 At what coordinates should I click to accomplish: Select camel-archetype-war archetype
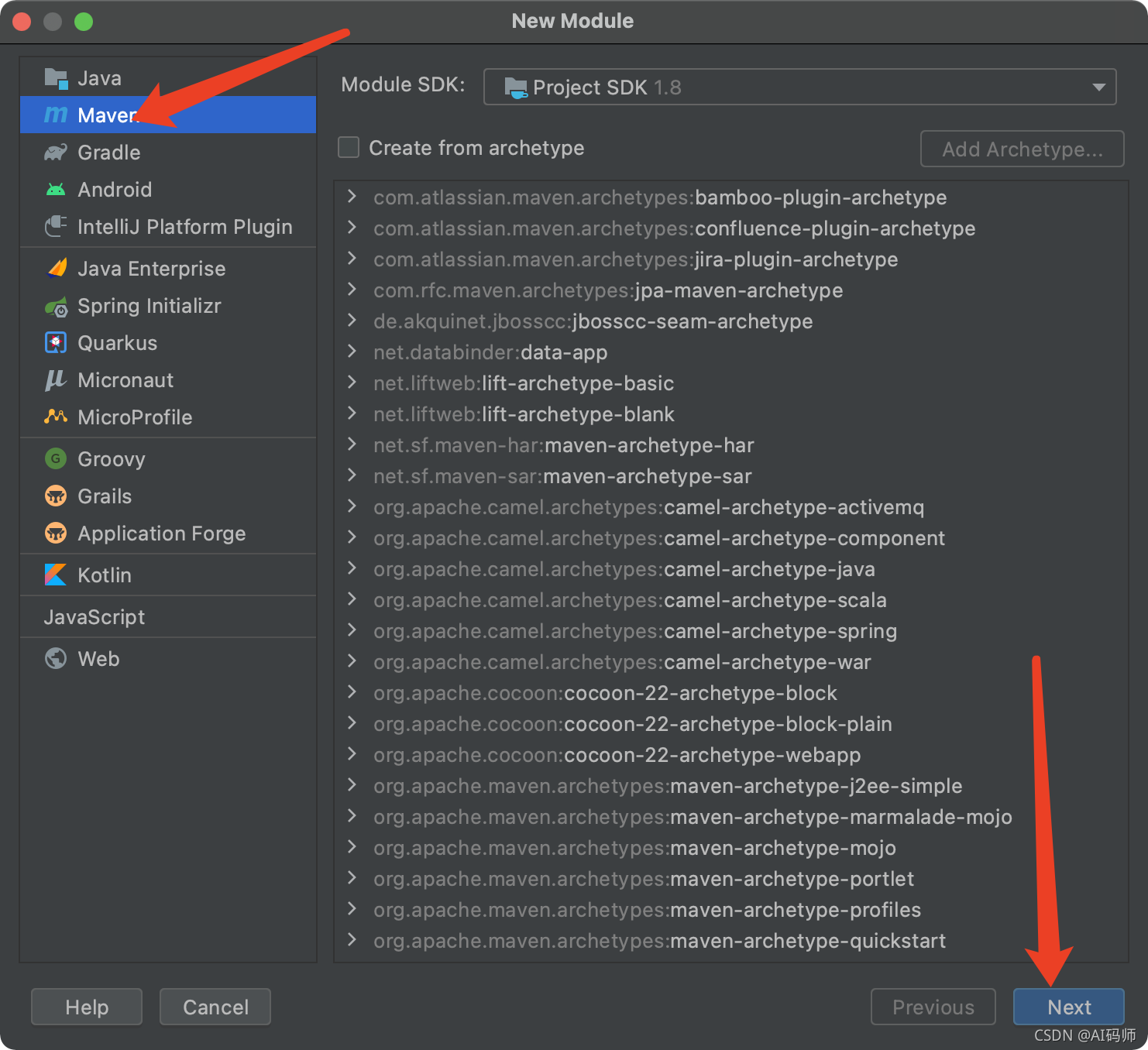[x=622, y=662]
